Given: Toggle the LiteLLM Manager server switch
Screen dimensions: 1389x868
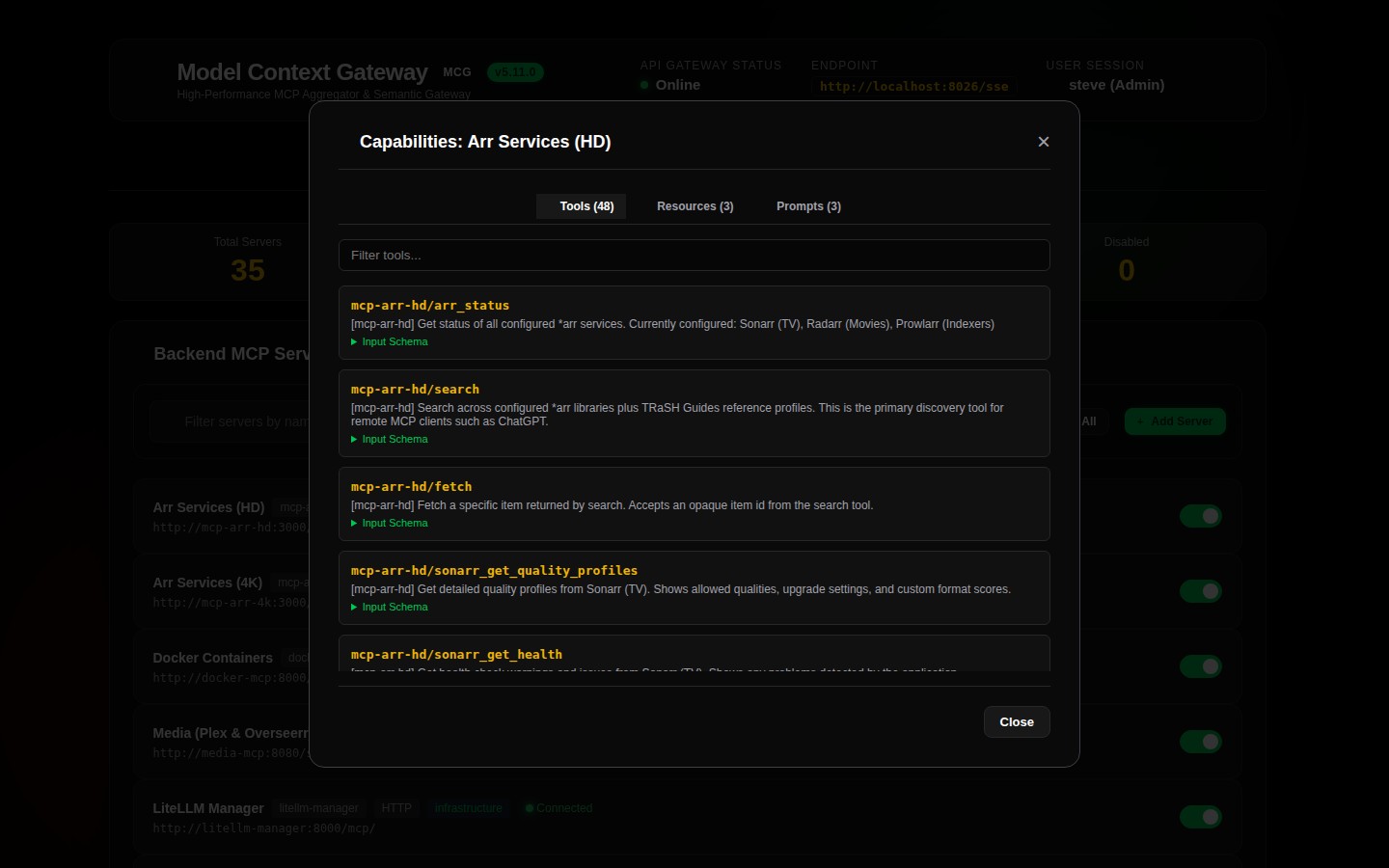Looking at the screenshot, I should 1201,817.
